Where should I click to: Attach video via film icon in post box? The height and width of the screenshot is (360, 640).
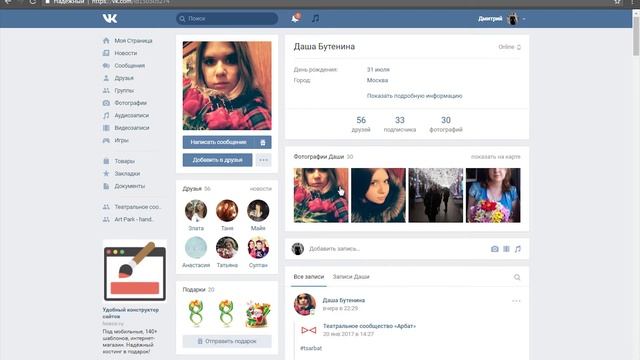pos(506,249)
